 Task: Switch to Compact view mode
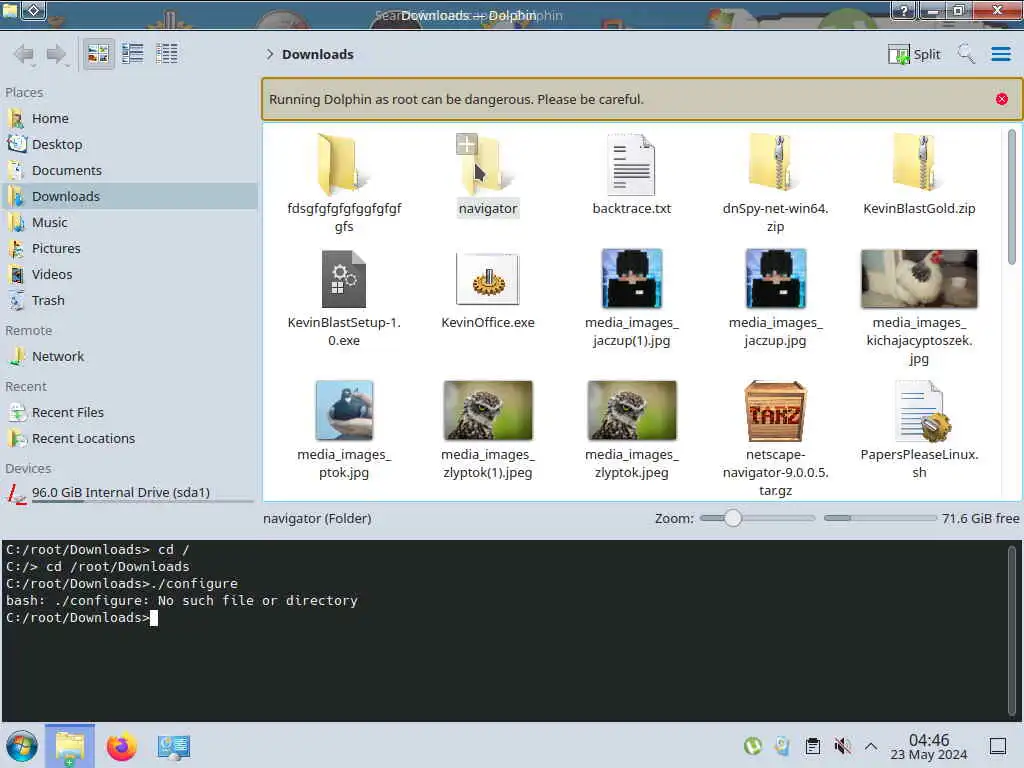pyautogui.click(x=133, y=54)
